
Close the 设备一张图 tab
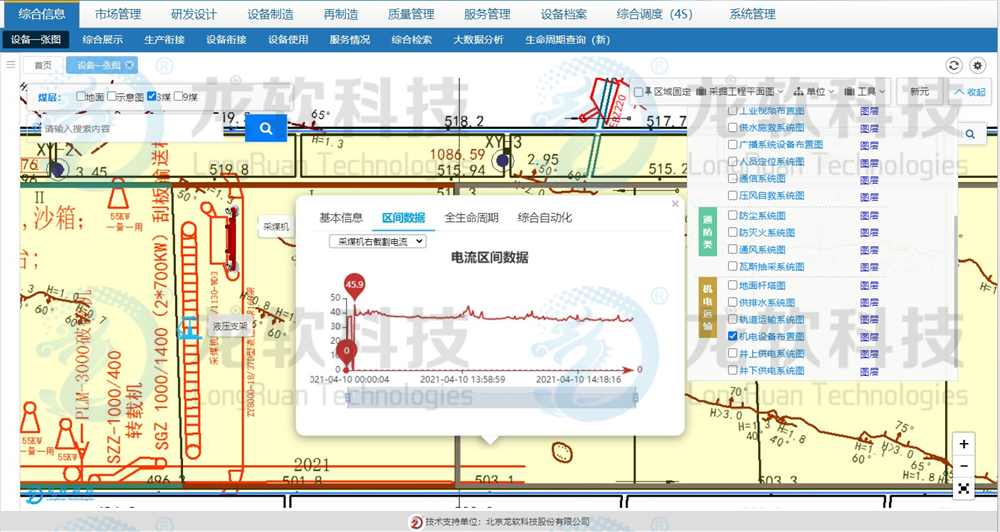coord(130,65)
